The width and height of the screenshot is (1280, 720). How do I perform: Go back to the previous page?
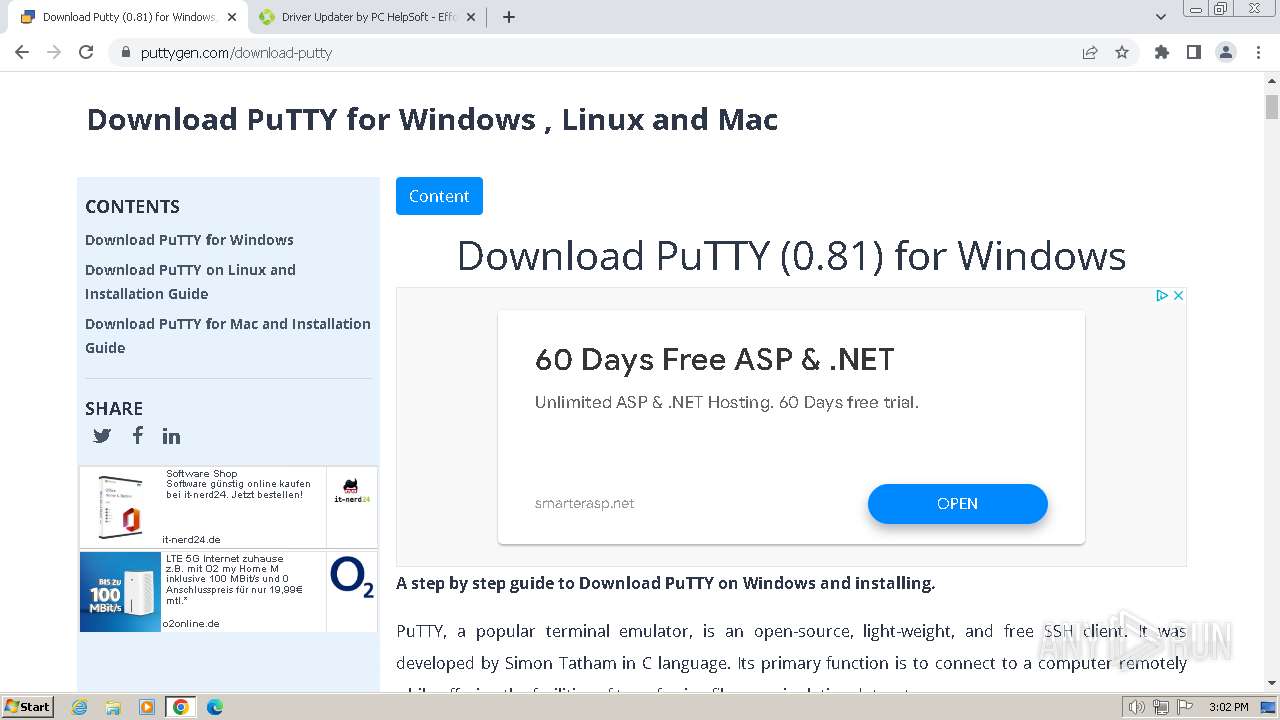click(x=22, y=52)
